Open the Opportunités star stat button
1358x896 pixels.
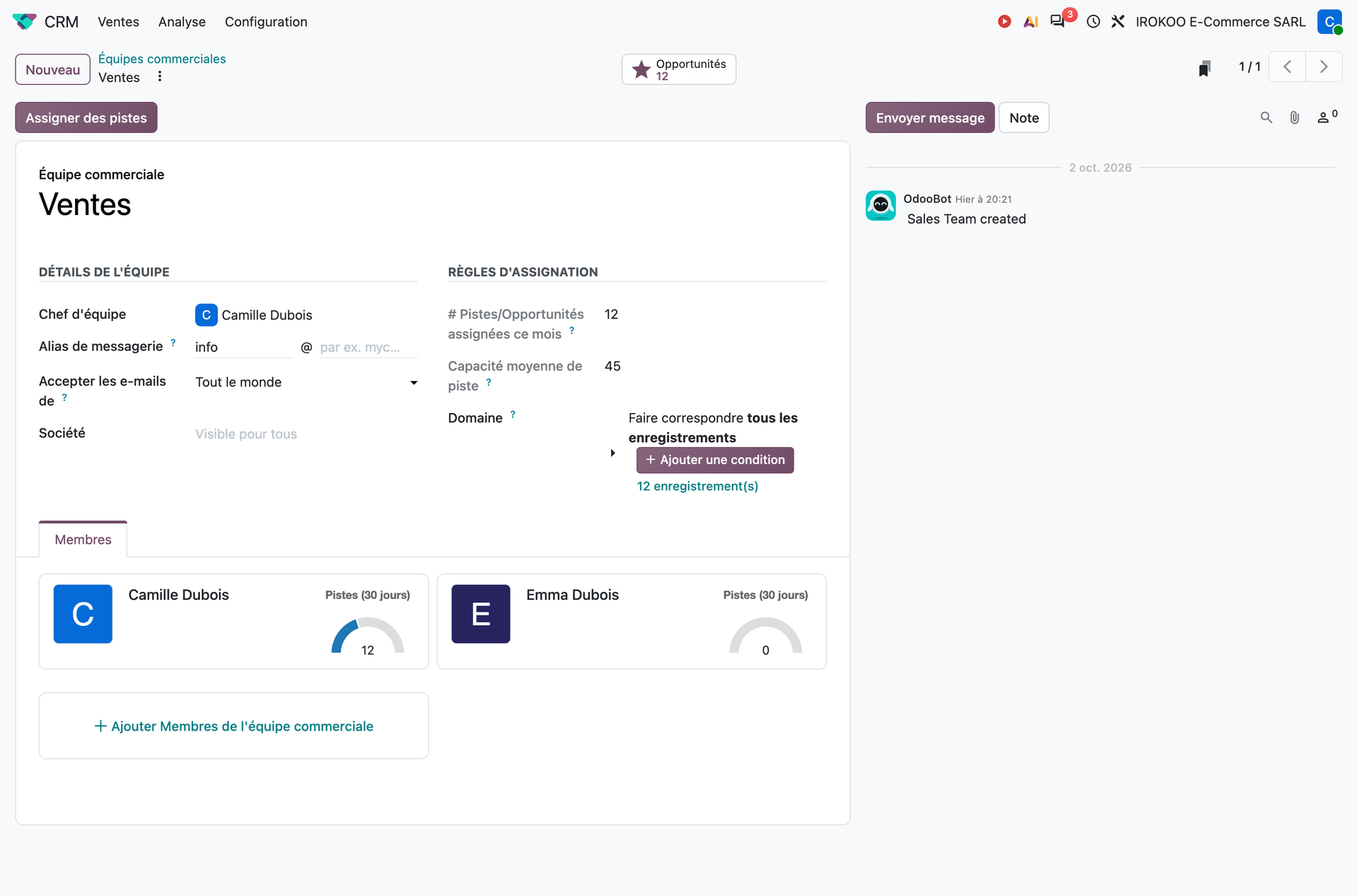(x=679, y=69)
